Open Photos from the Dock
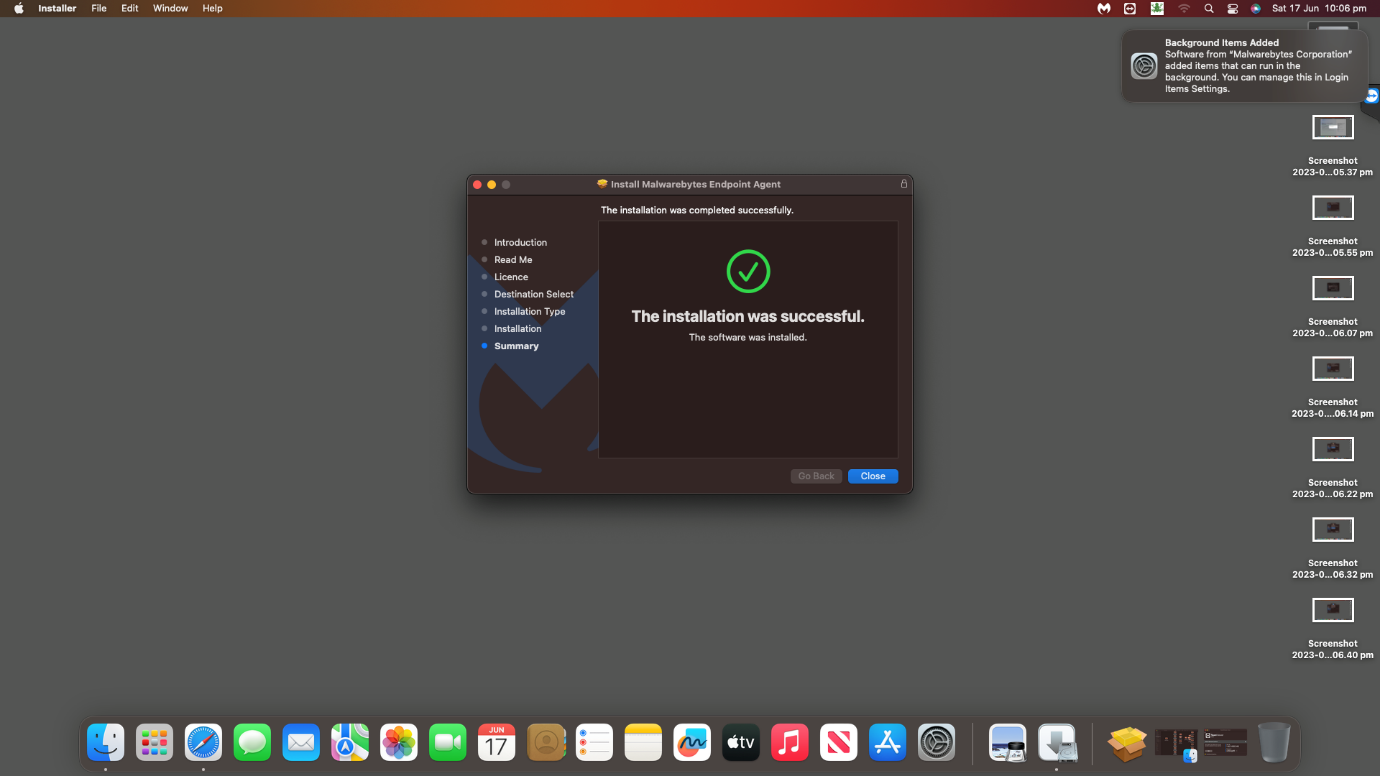 click(x=399, y=742)
